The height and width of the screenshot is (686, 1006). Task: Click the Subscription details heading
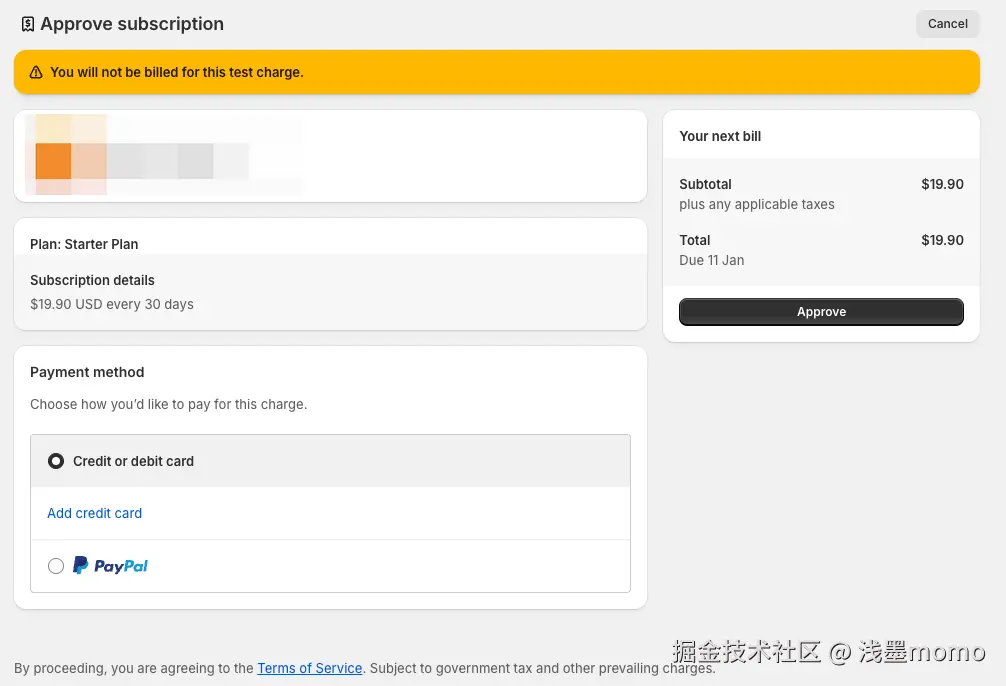tap(92, 280)
